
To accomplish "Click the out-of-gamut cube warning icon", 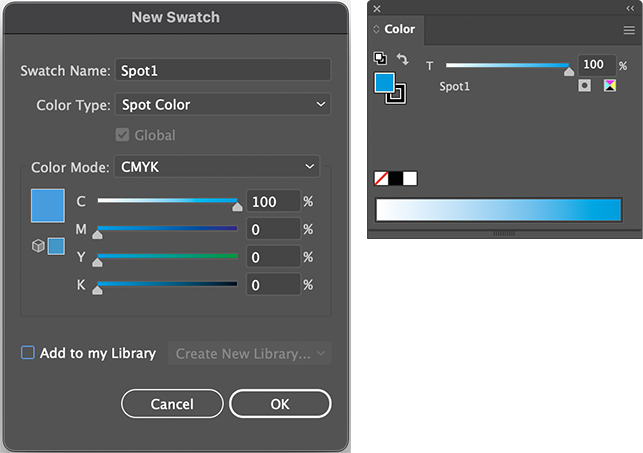I will pyautogui.click(x=38, y=245).
